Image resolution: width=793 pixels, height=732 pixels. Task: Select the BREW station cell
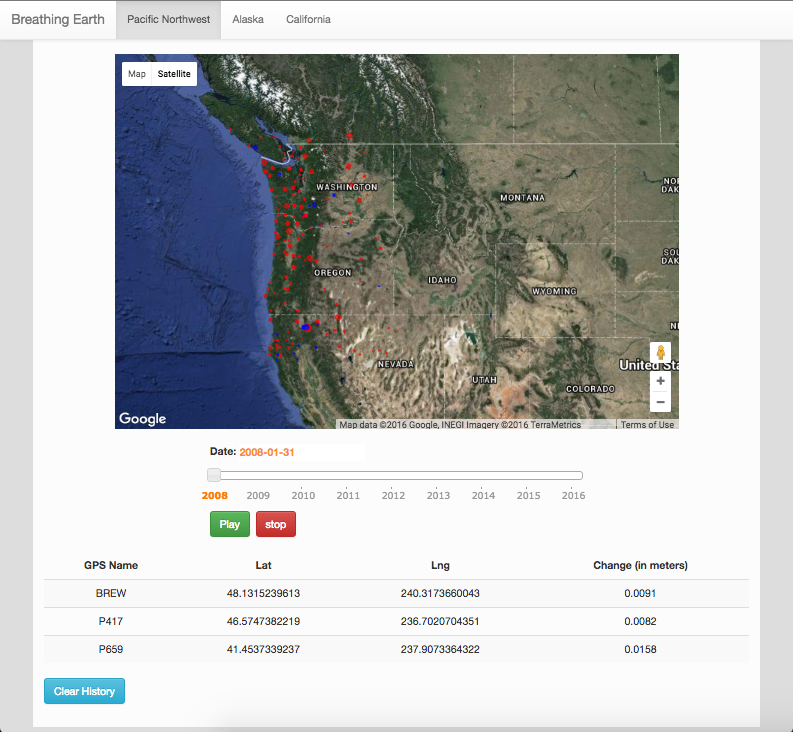pos(111,593)
